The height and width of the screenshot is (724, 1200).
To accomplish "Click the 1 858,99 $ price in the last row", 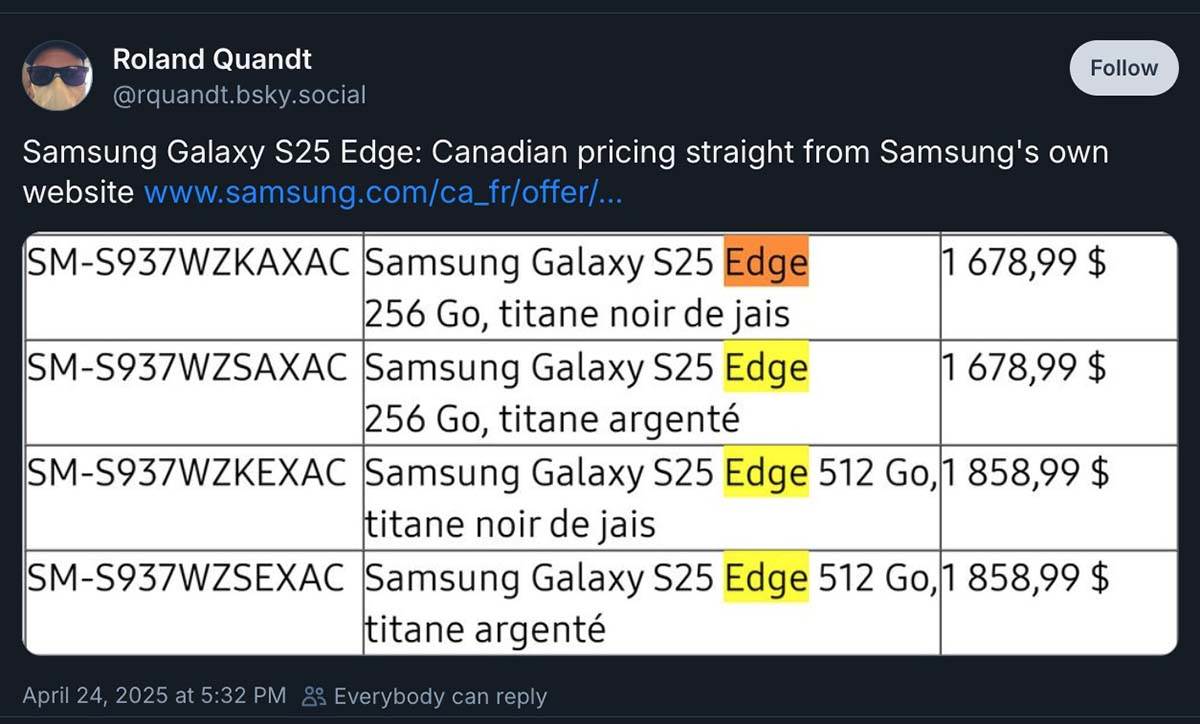I will pyautogui.click(x=1025, y=579).
